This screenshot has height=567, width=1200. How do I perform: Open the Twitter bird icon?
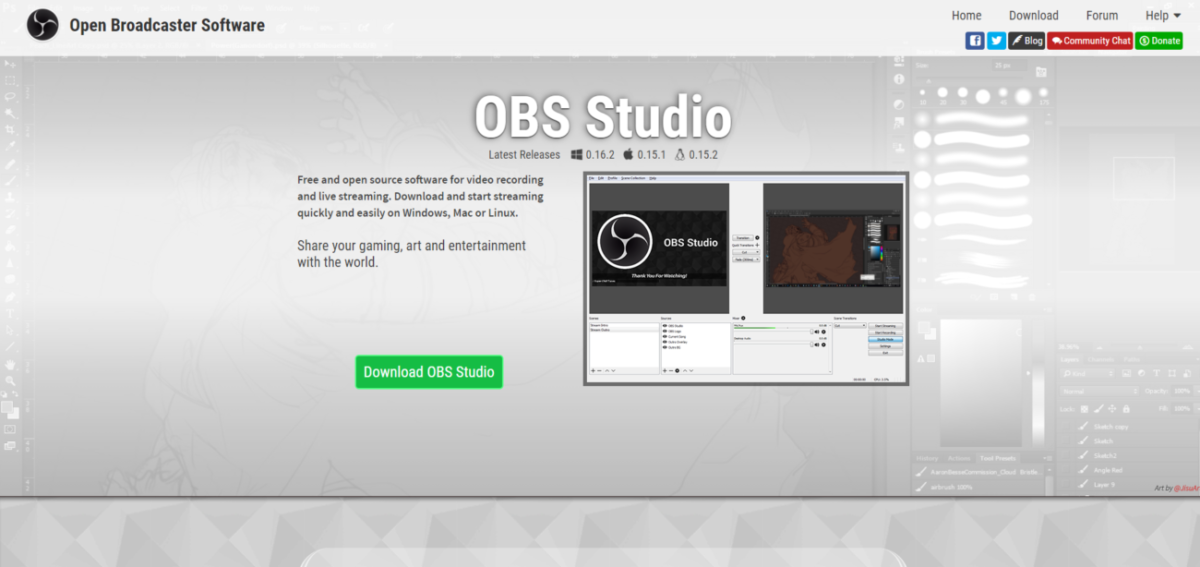[996, 41]
